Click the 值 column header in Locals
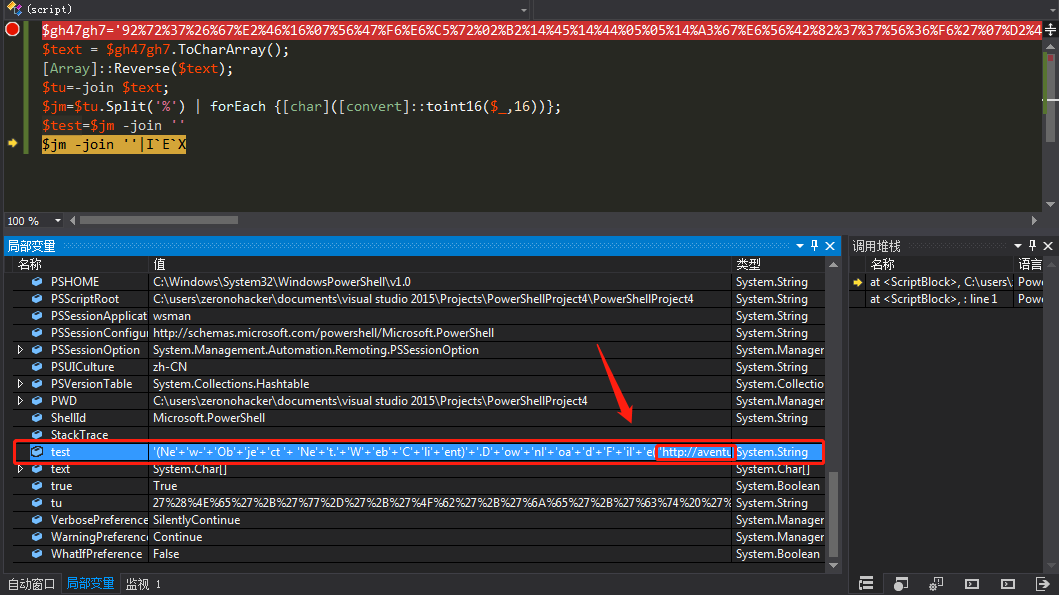Screen dimensions: 1059x595 click(x=440, y=264)
